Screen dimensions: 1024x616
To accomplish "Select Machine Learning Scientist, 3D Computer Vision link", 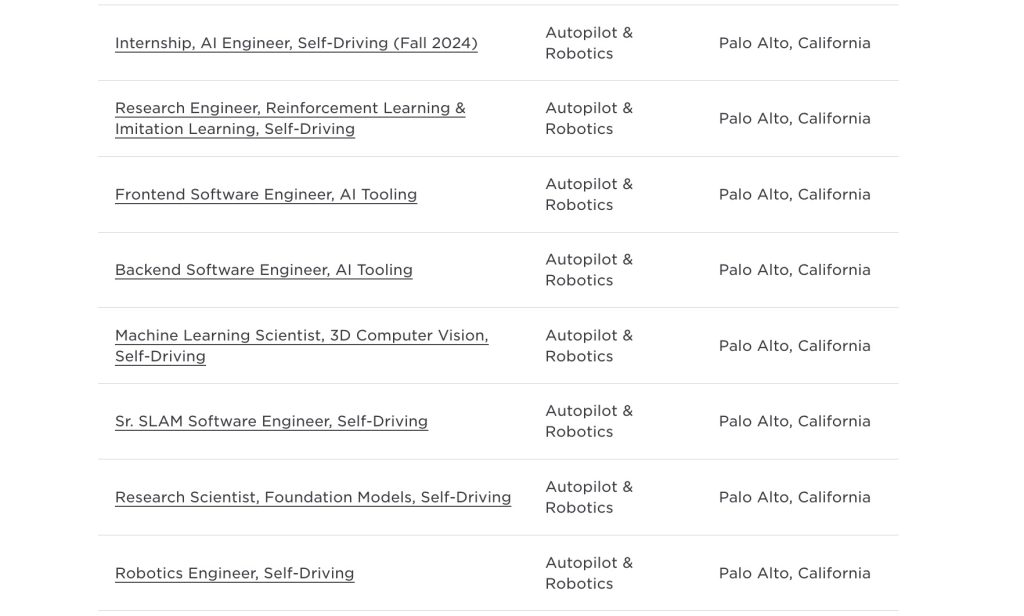I will pyautogui.click(x=301, y=336).
